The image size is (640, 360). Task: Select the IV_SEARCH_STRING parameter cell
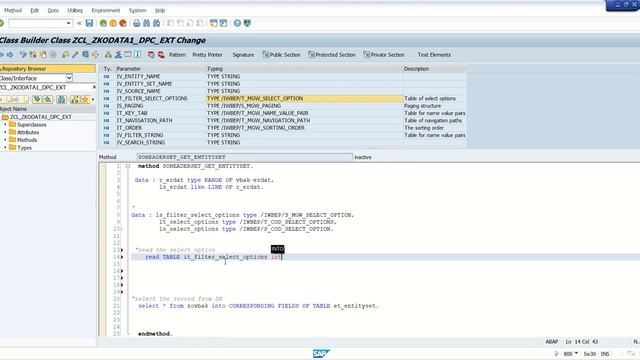coord(160,142)
